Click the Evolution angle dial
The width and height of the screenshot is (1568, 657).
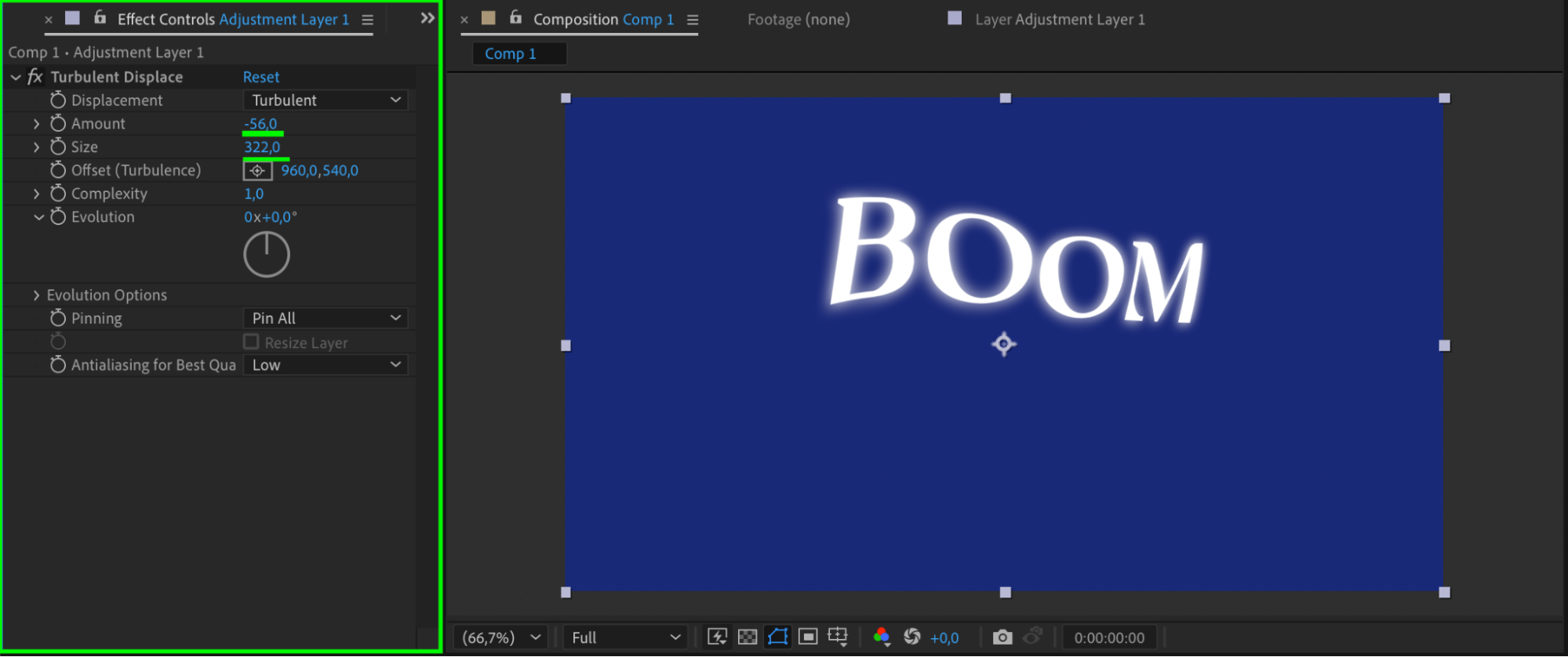267,254
